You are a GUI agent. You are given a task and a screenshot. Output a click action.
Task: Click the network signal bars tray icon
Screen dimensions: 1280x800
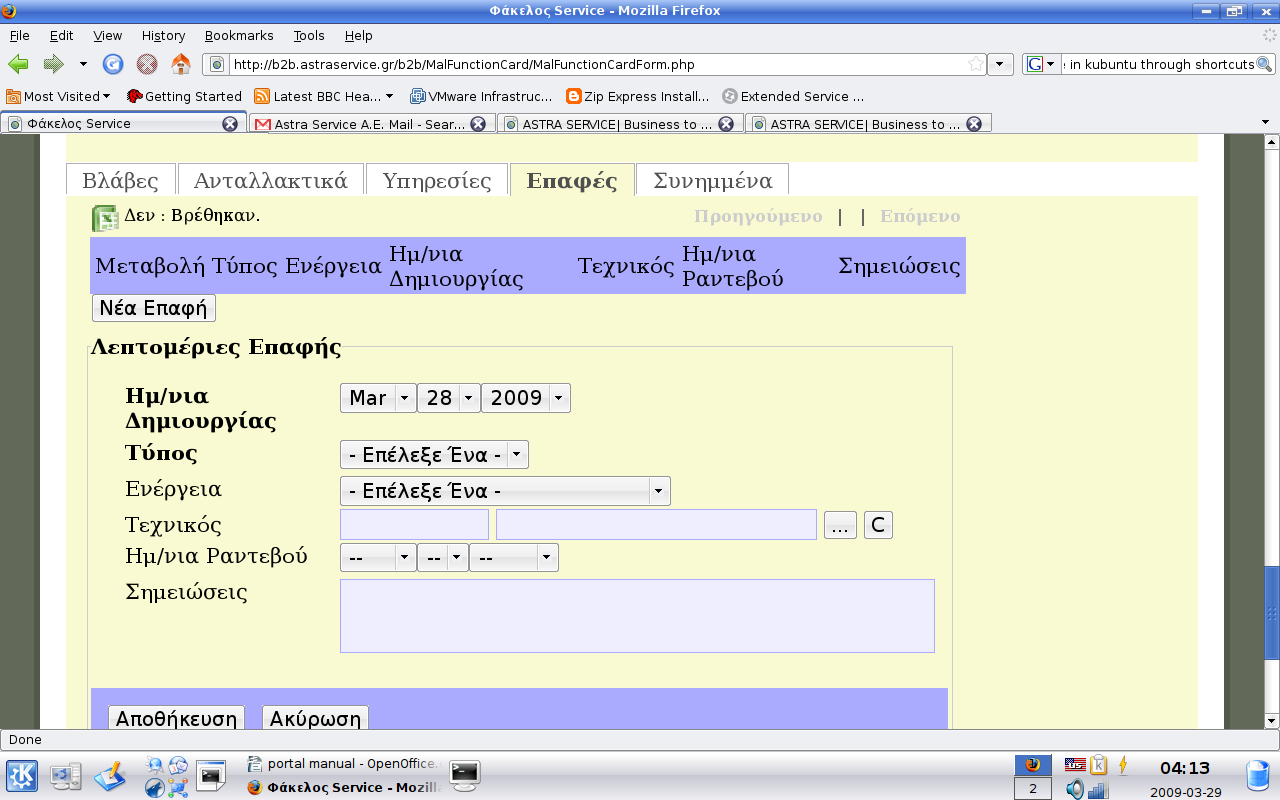click(x=1098, y=790)
